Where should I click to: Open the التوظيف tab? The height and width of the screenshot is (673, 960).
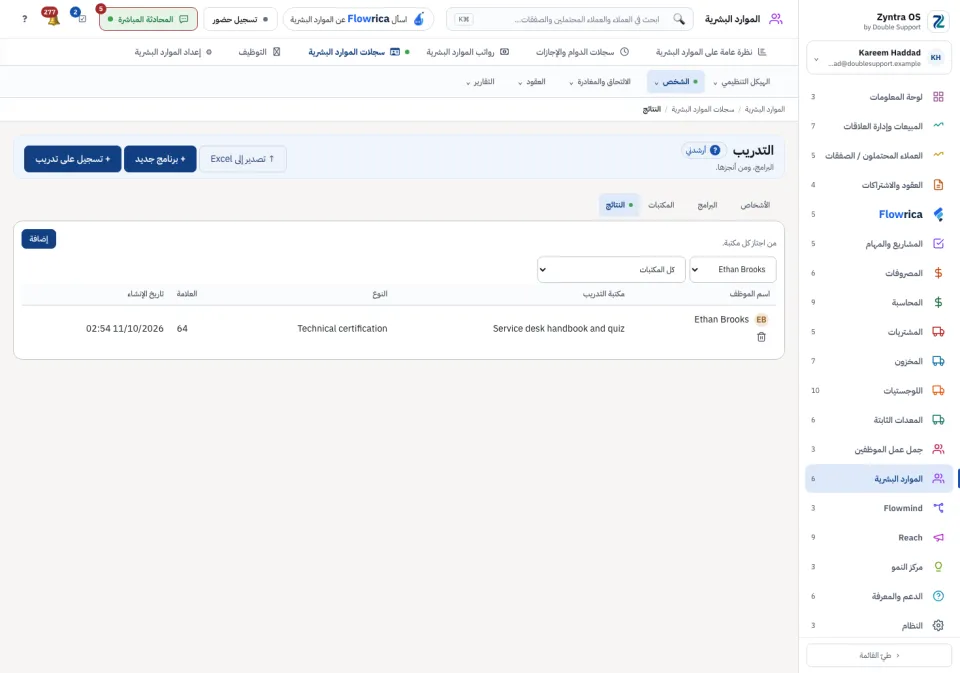point(259,52)
